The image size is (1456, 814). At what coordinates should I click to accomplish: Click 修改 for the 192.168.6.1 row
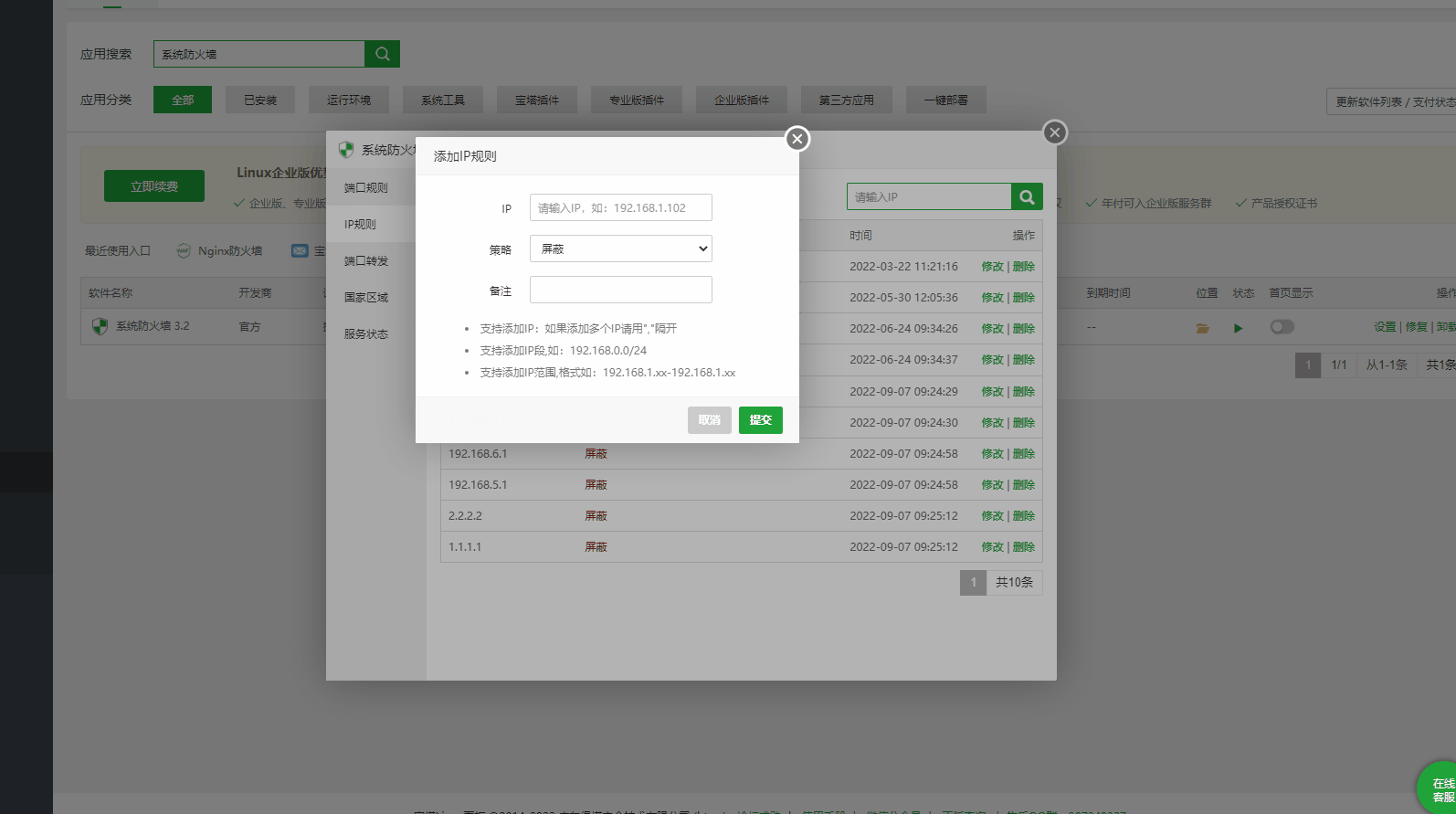tap(992, 454)
